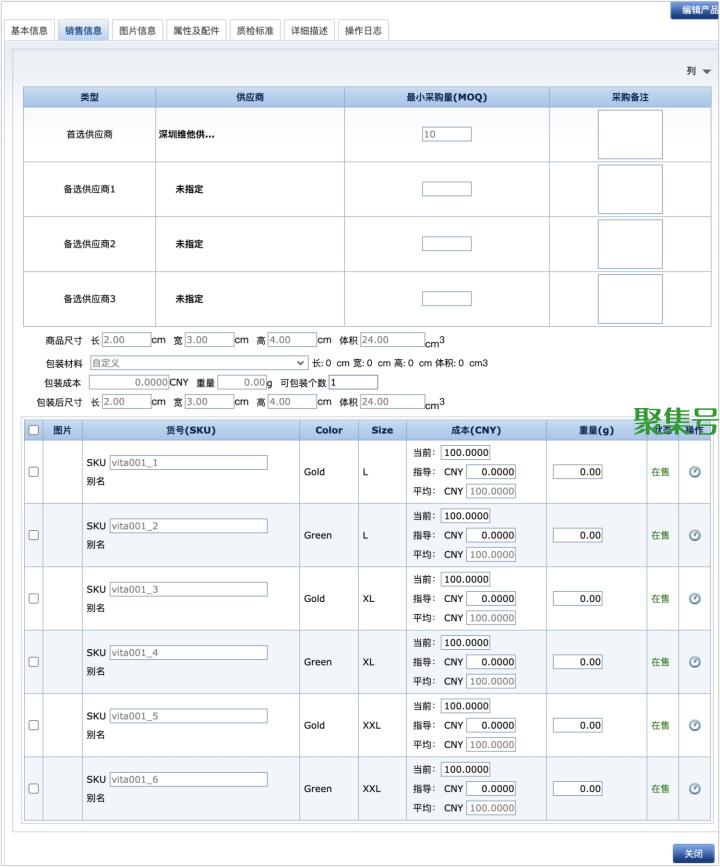Click the 可包装个数 input field
Screen dimensions: 720x867
pos(354,382)
